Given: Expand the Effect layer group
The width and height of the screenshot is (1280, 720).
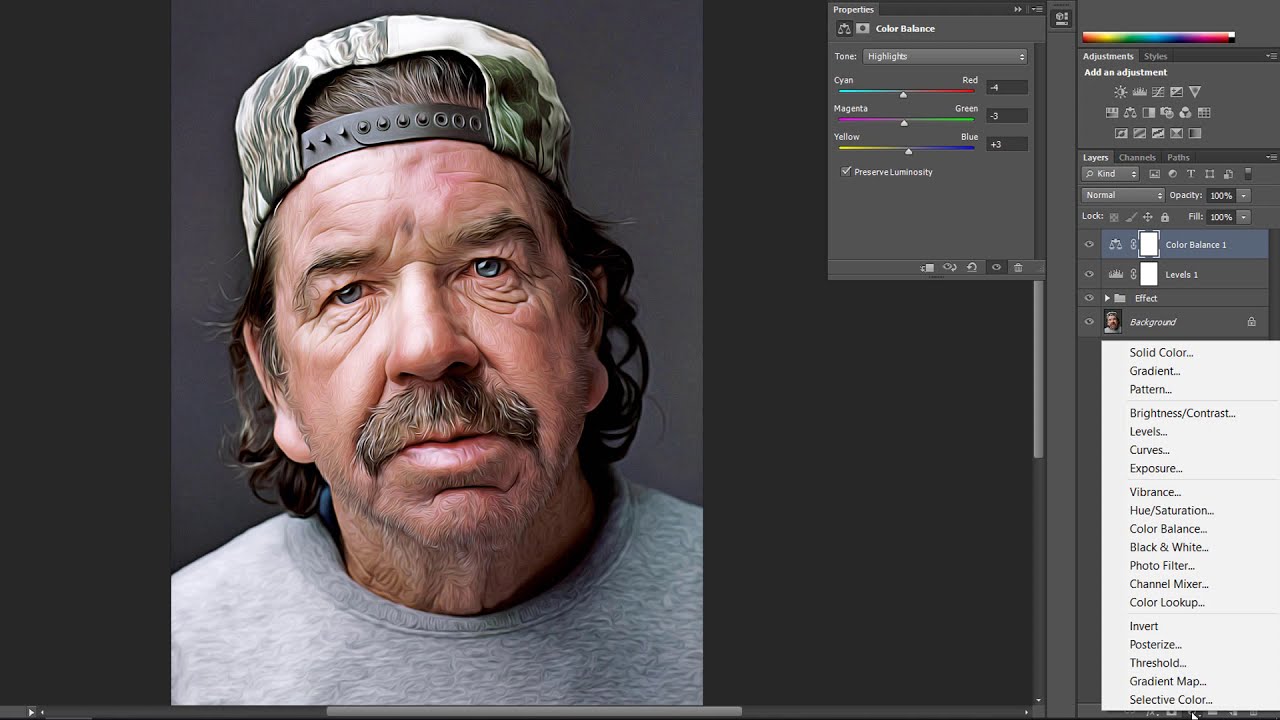Looking at the screenshot, I should click(x=1107, y=298).
